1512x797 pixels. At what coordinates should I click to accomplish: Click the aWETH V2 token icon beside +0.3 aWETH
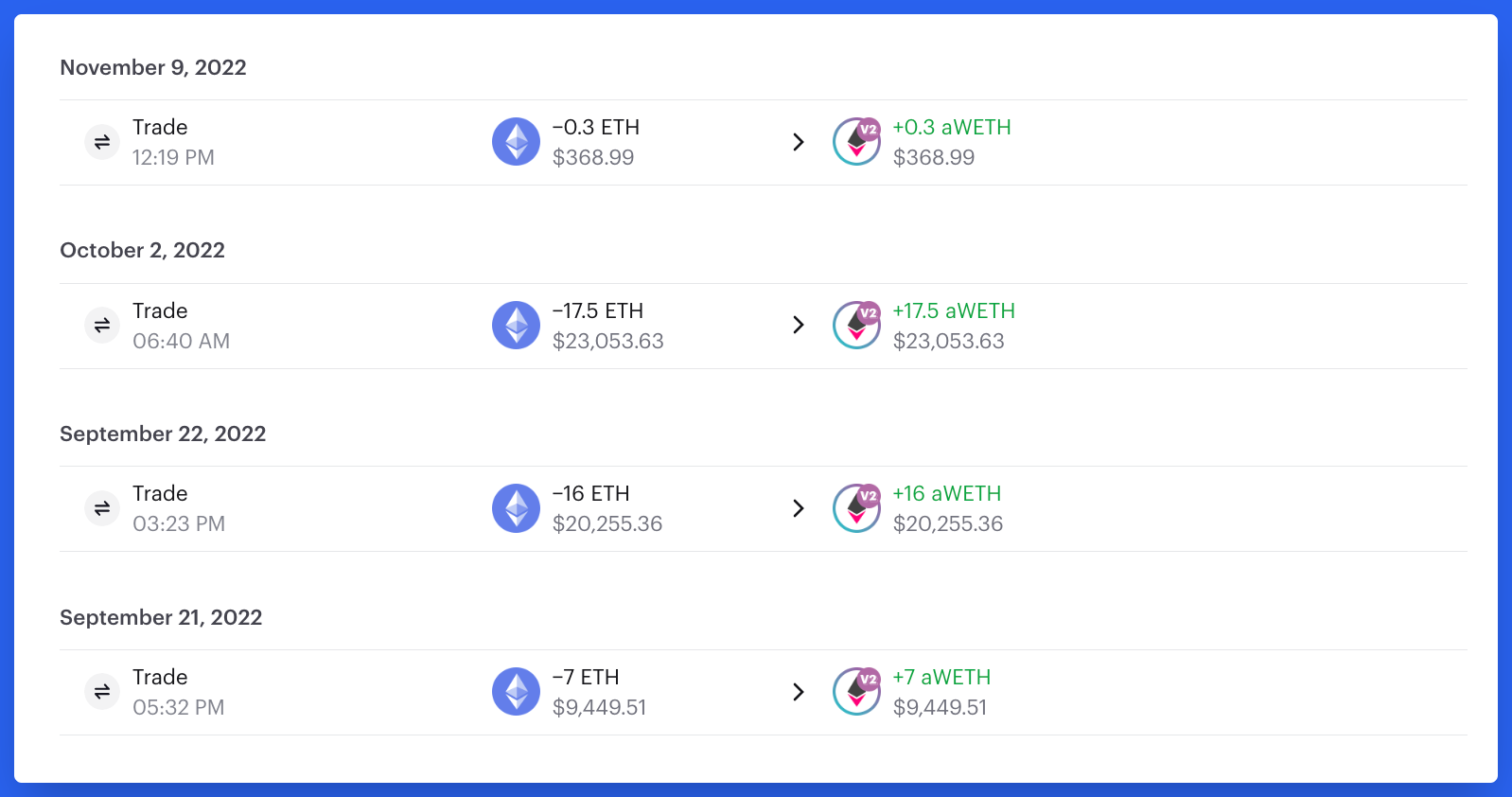855,141
